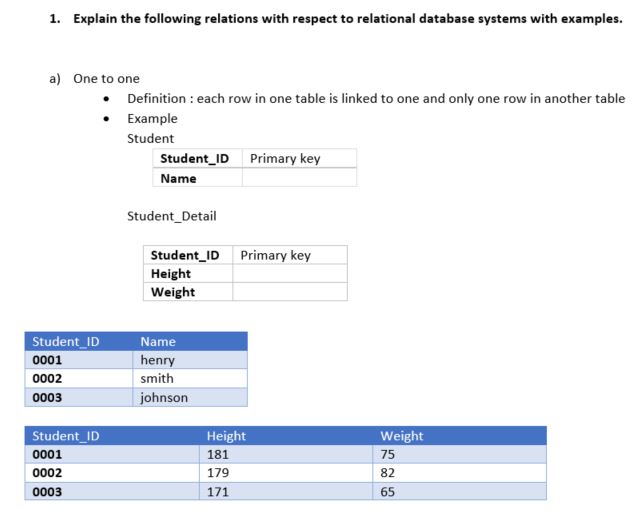This screenshot has height=532, width=643.
Task: Click the Definition bullet line
Action: (x=375, y=98)
